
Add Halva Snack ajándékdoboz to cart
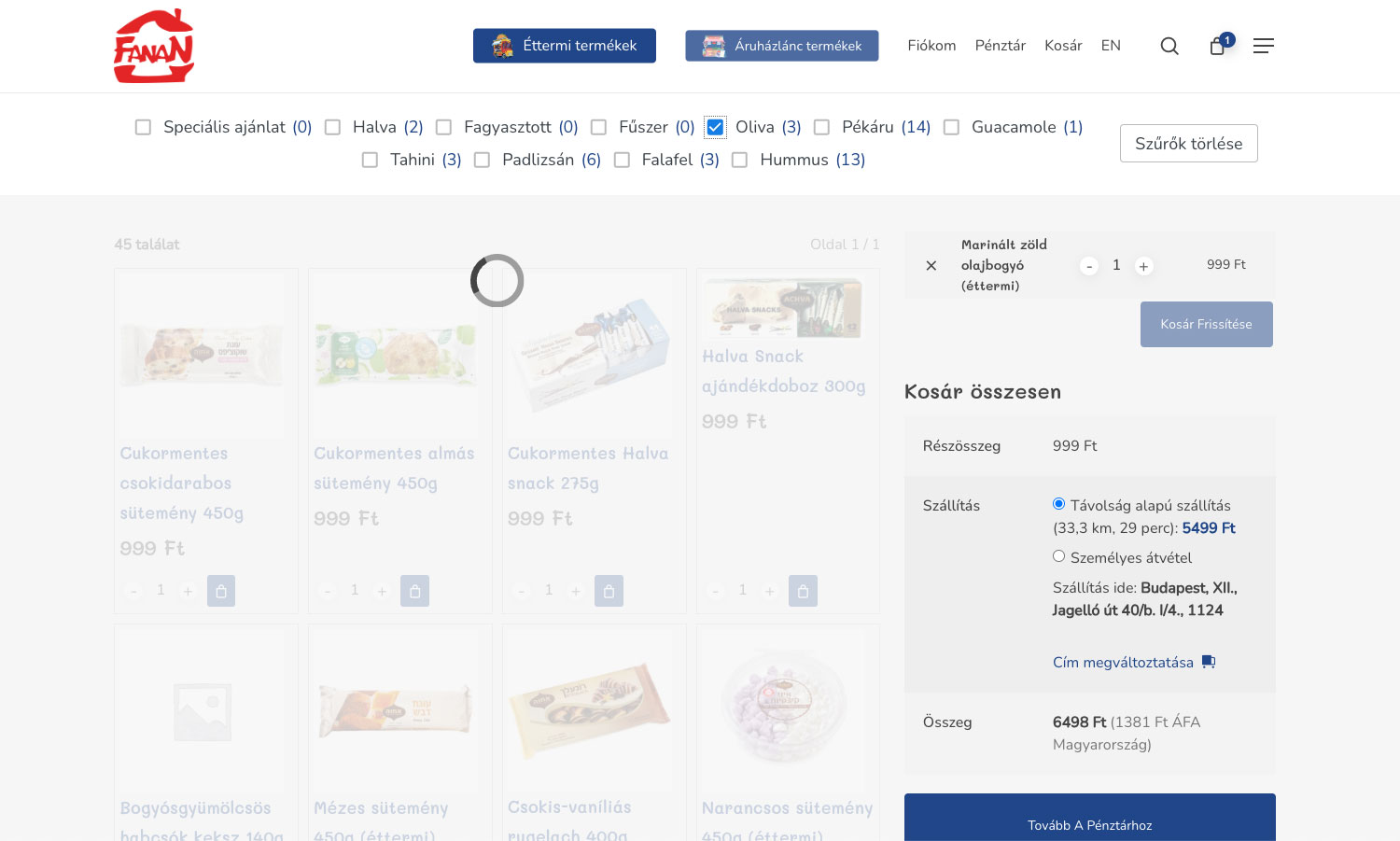pyautogui.click(x=803, y=591)
